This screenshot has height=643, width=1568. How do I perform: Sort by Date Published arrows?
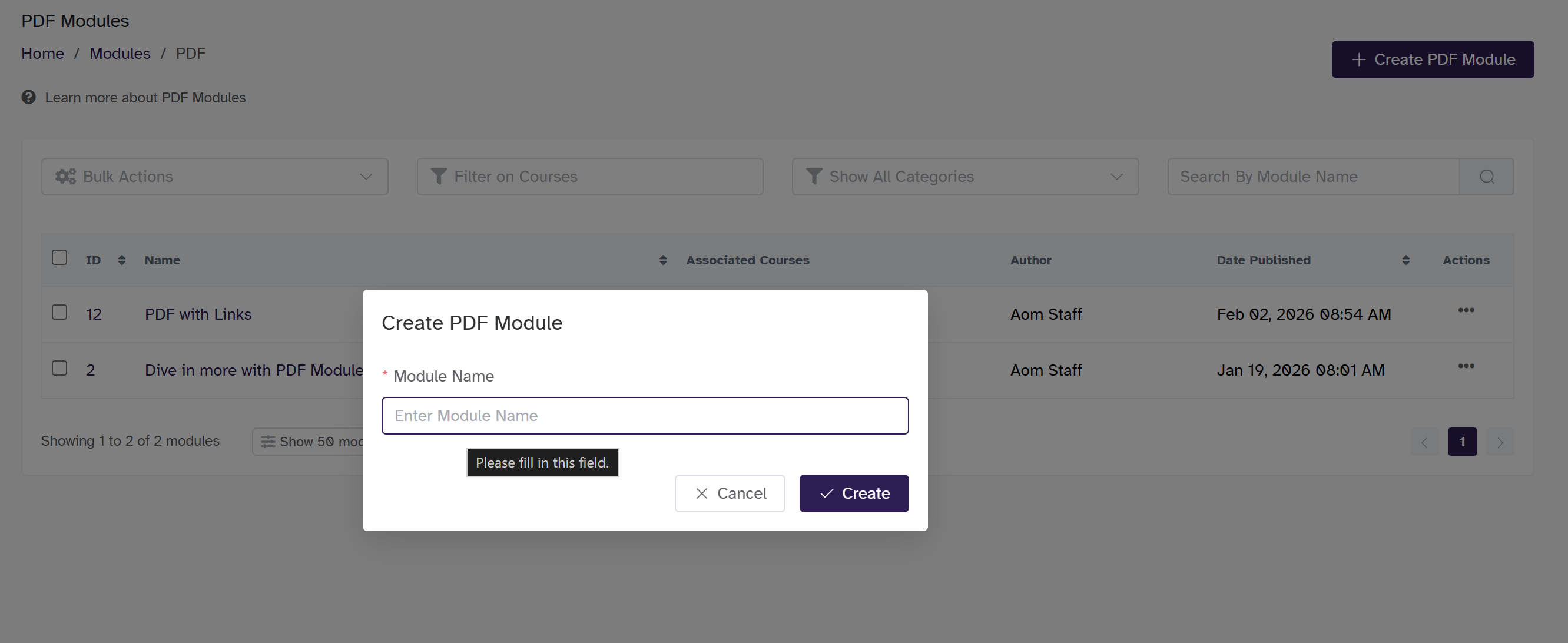(1405, 261)
